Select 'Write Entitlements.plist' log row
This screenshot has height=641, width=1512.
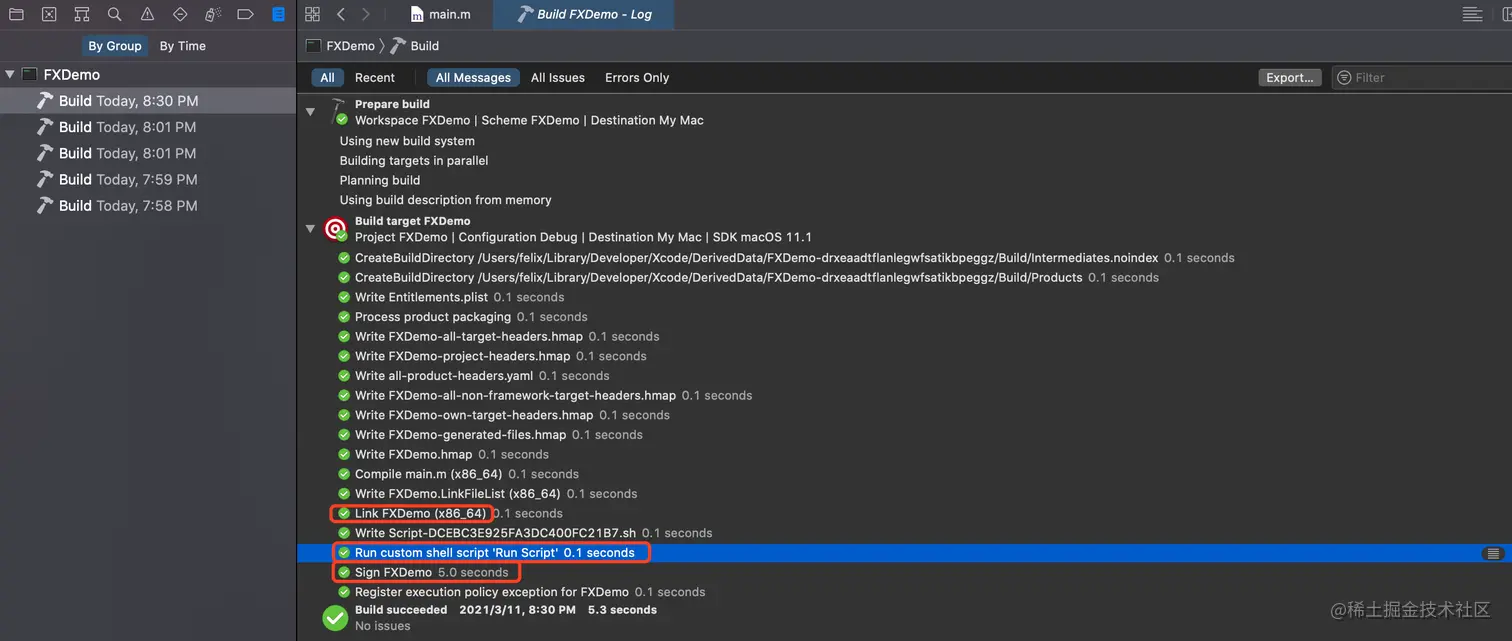tap(905, 297)
